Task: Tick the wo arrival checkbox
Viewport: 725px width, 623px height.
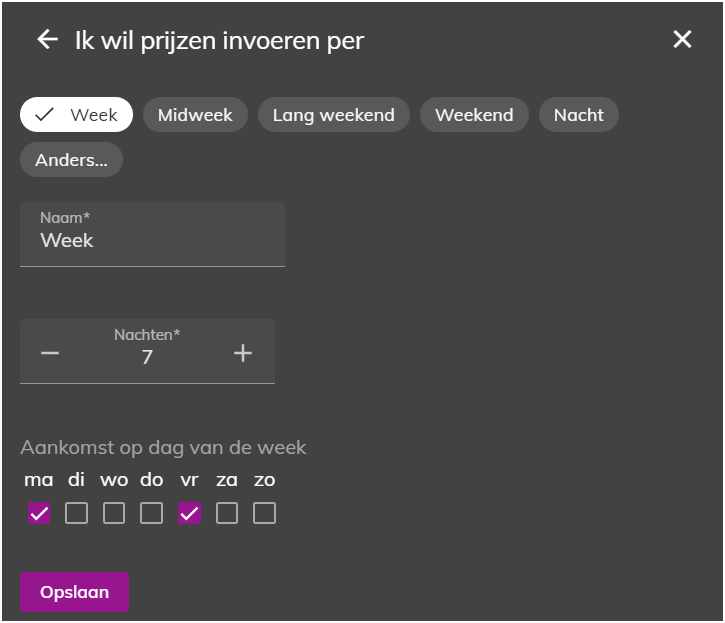Action: tap(114, 513)
